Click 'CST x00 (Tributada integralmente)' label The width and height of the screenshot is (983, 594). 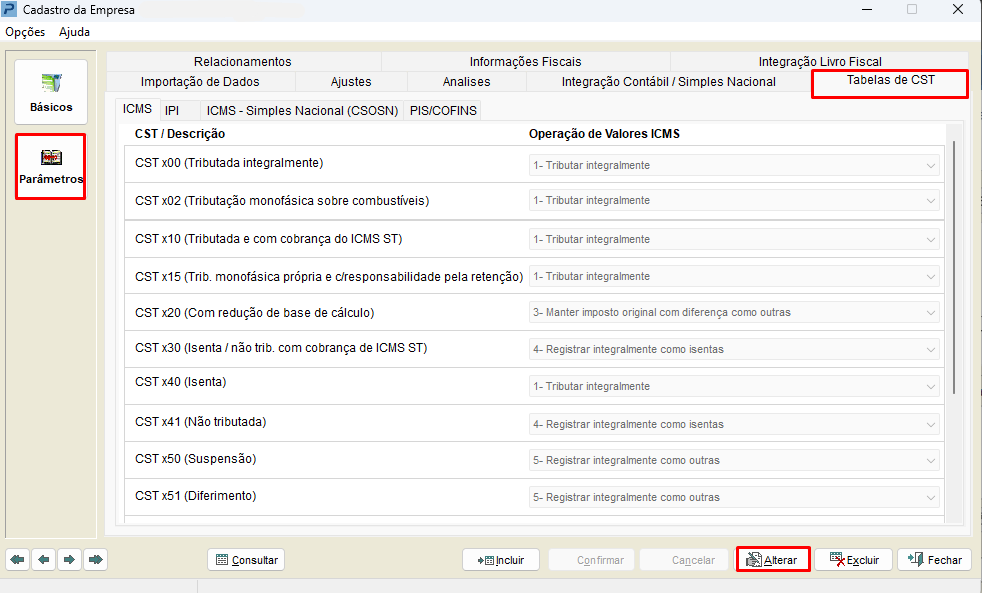pos(229,163)
